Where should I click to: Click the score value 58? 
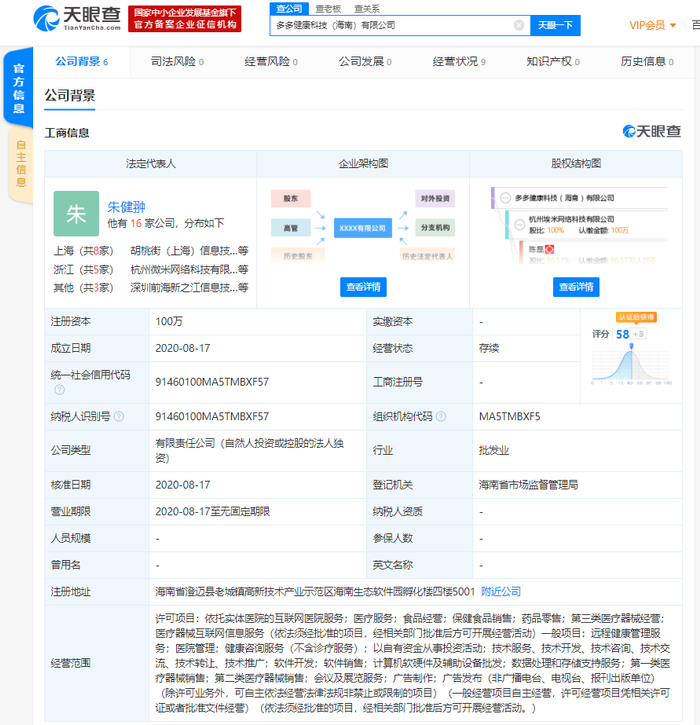click(622, 334)
